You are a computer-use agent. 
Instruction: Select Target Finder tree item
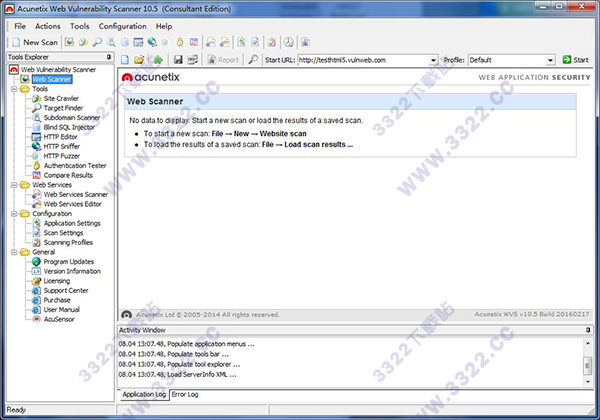coord(63,108)
